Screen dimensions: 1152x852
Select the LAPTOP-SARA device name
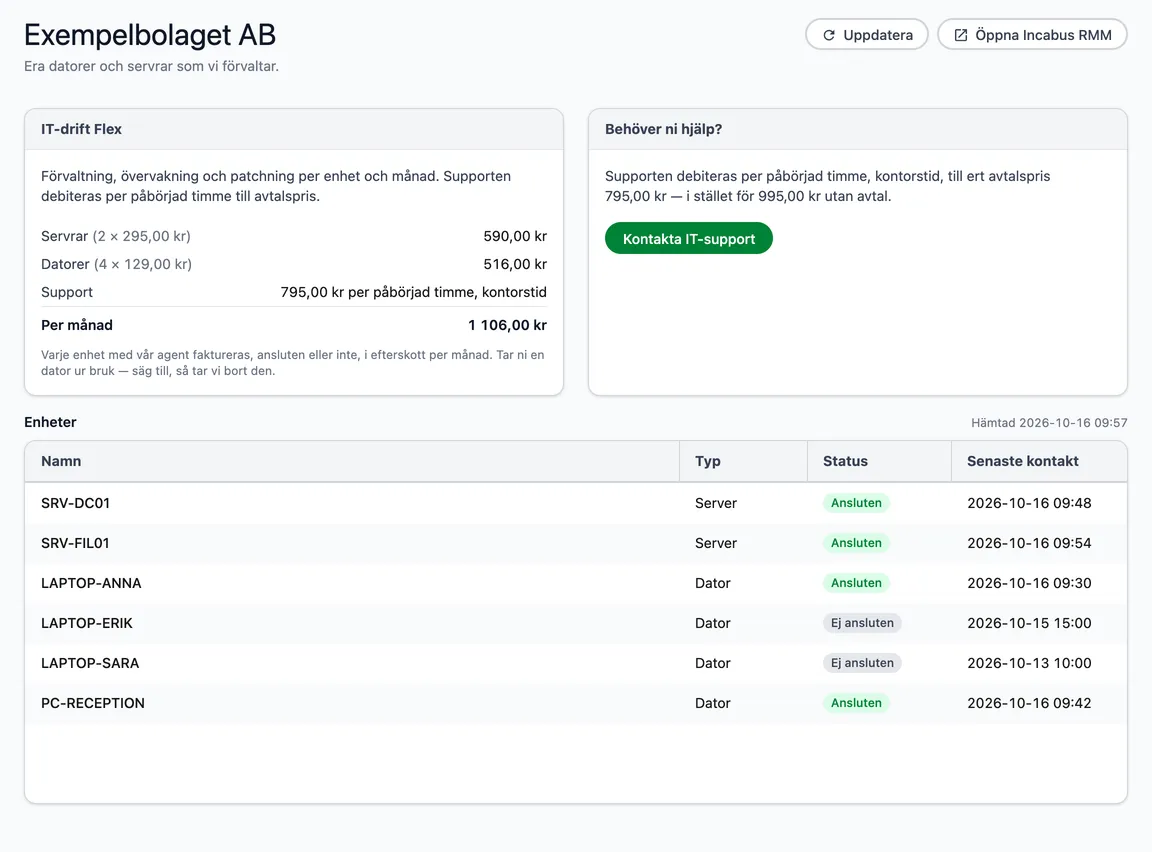coord(90,663)
